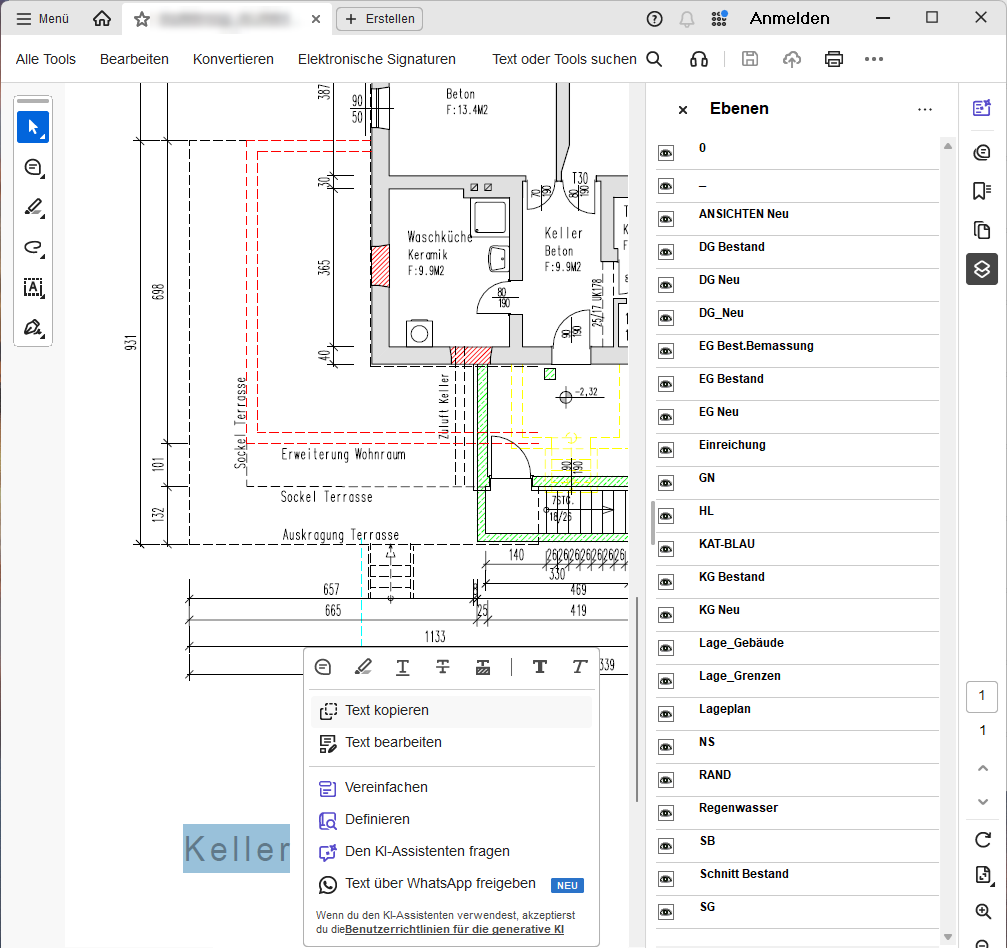The height and width of the screenshot is (948, 1007).
Task: Hide the KAT-BLAU layer
Action: click(x=666, y=549)
